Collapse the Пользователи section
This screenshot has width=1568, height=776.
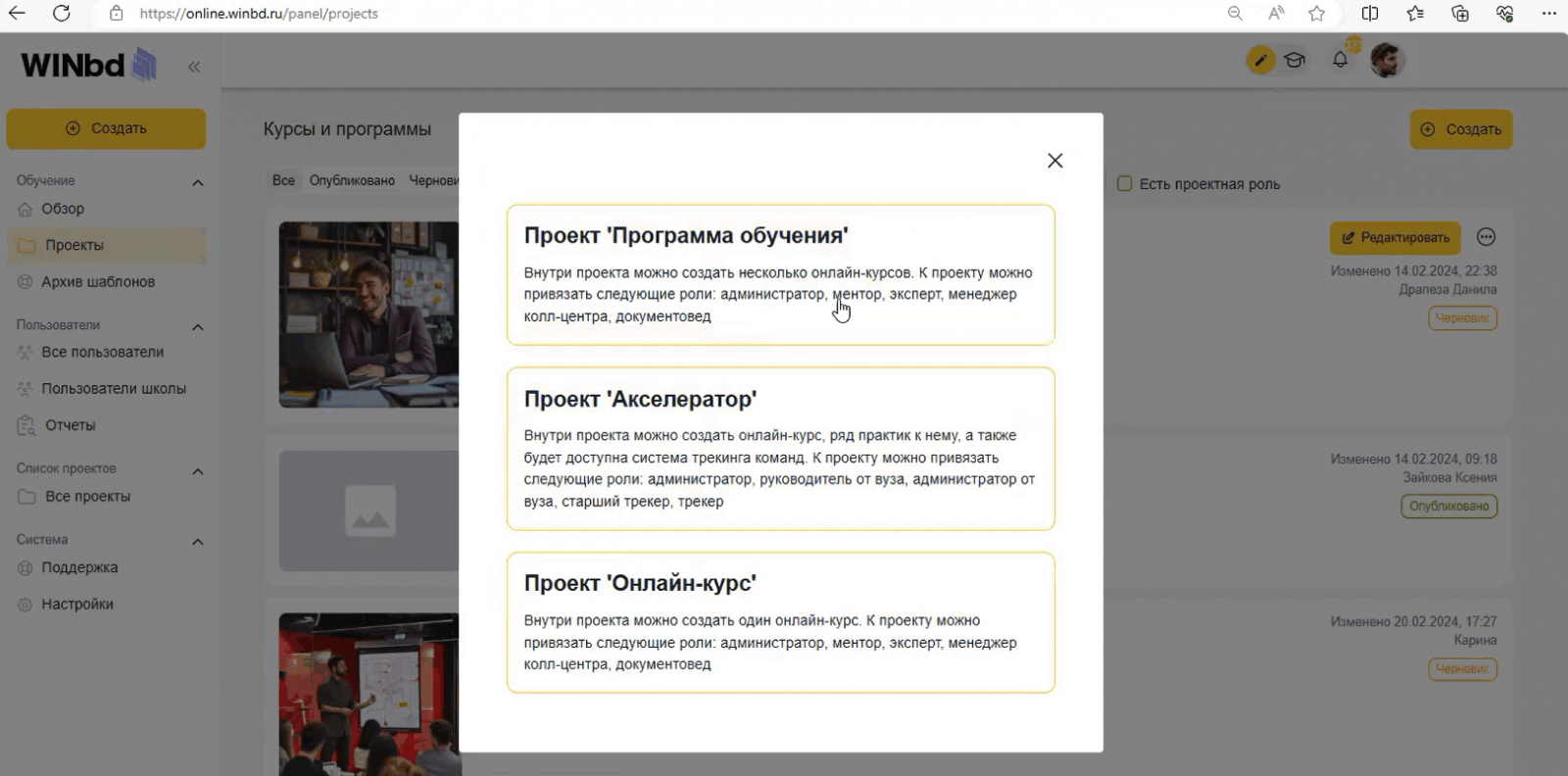pos(198,326)
